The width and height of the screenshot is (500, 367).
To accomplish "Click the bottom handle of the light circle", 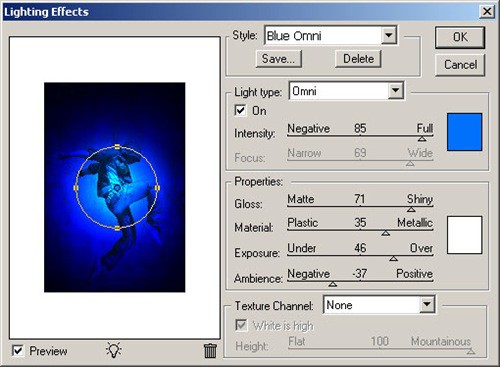I will tap(117, 228).
